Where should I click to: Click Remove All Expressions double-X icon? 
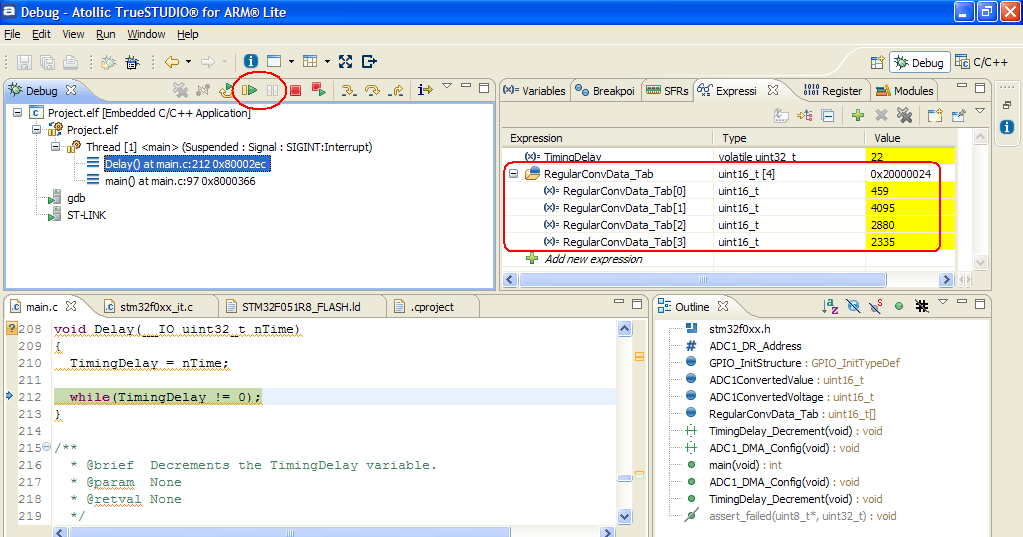click(904, 115)
